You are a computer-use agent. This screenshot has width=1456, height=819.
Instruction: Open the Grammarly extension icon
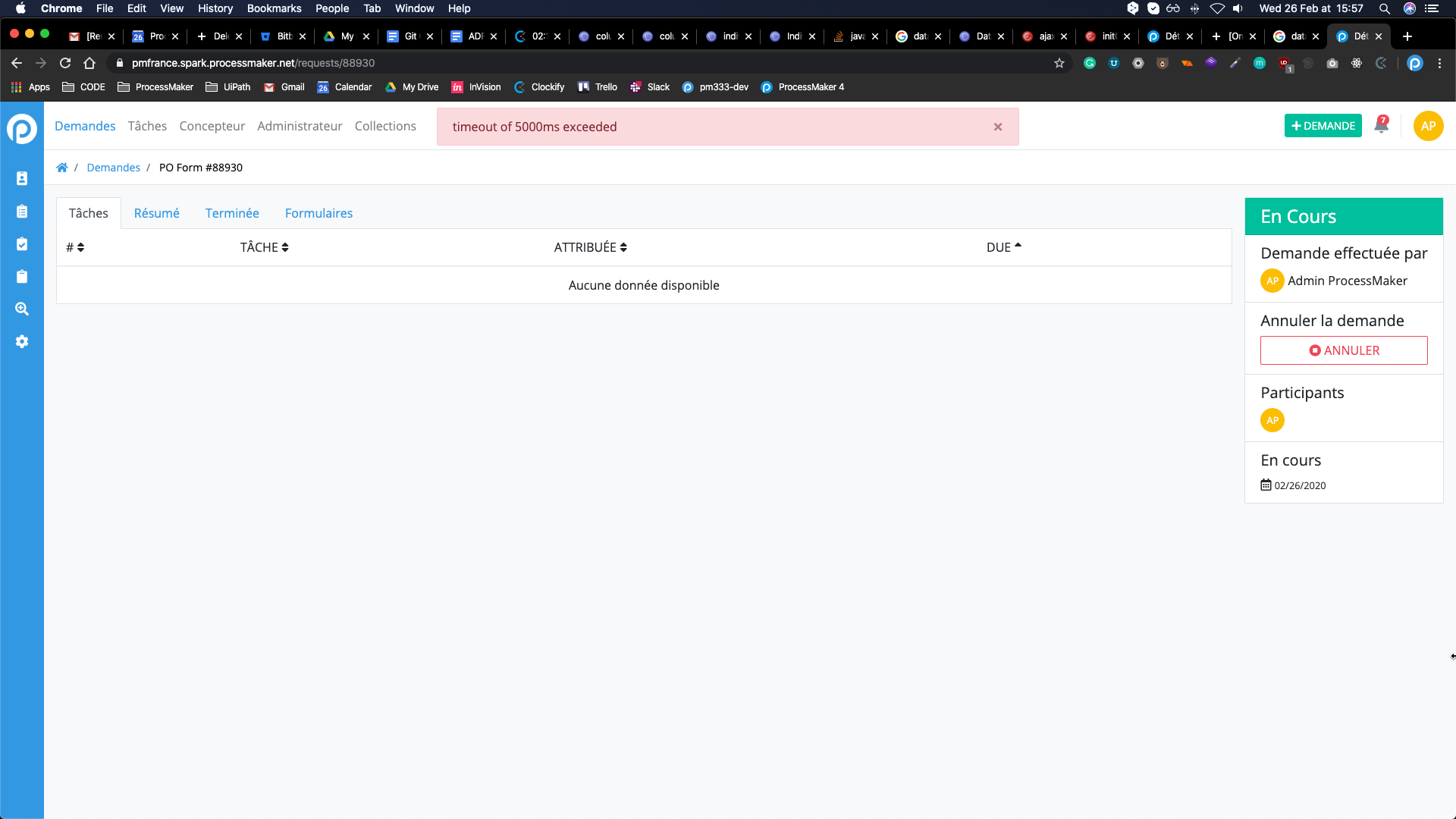(x=1090, y=64)
